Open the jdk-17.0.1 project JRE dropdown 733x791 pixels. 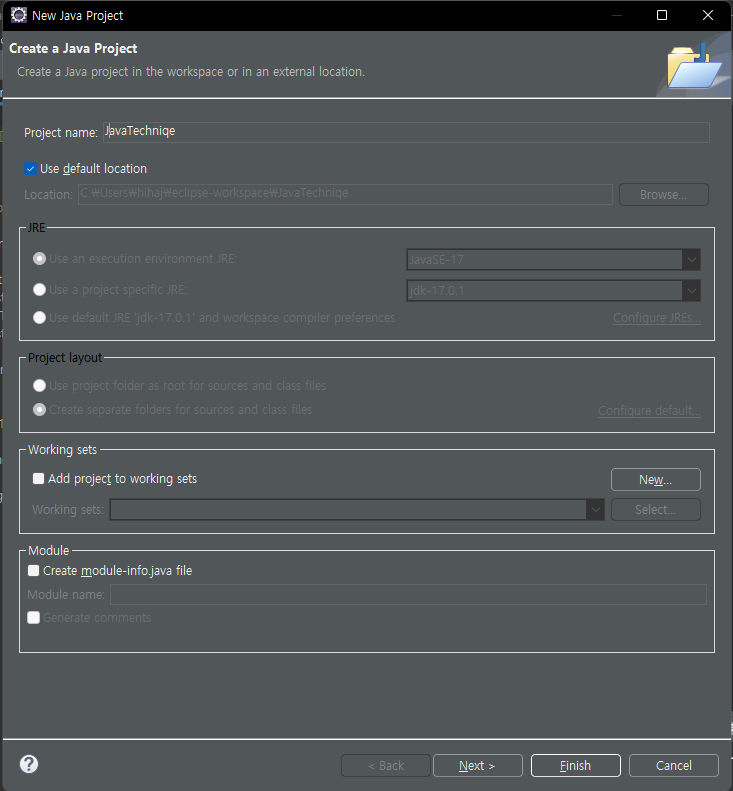[553, 291]
